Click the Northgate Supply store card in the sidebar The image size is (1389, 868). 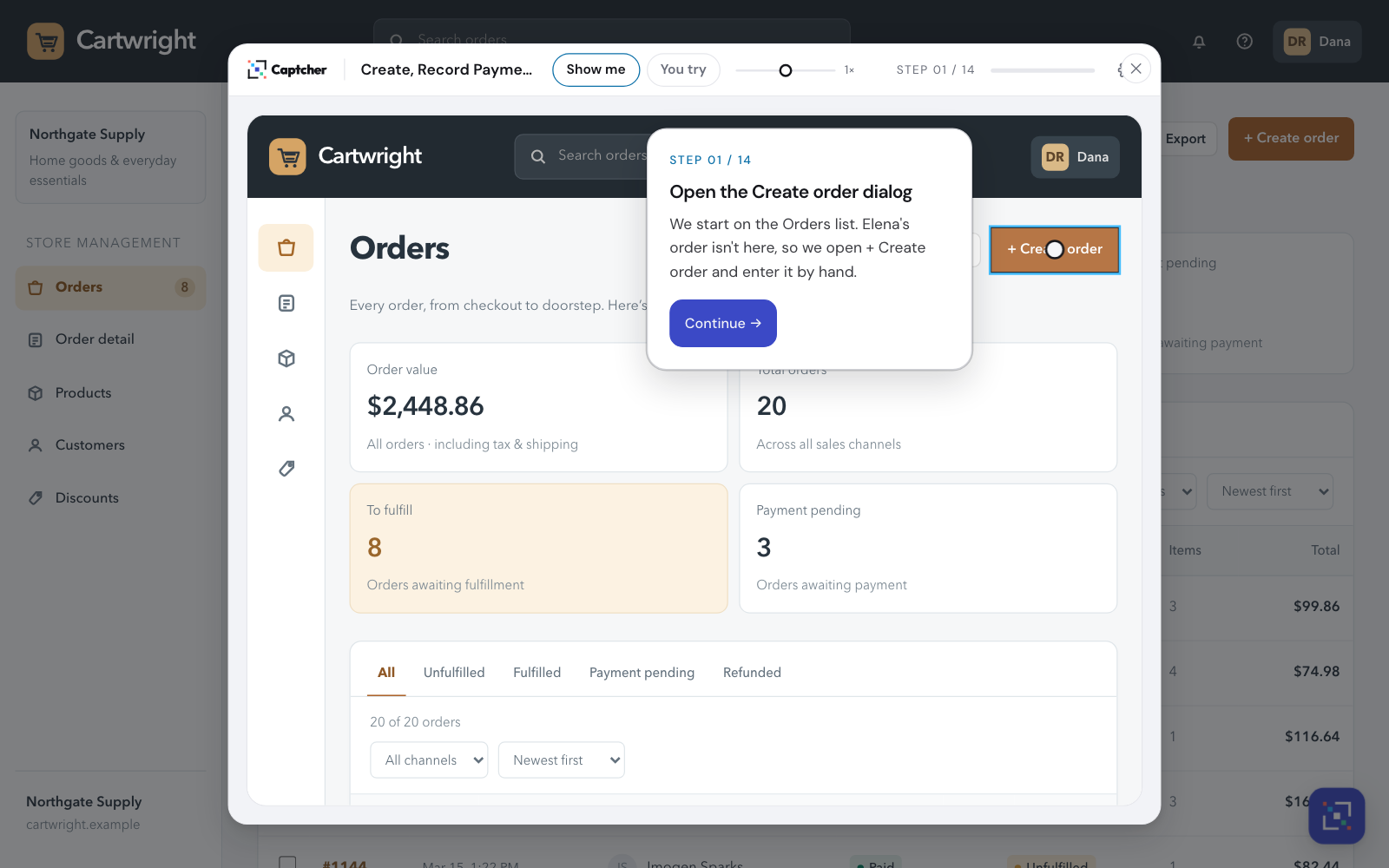tap(111, 157)
